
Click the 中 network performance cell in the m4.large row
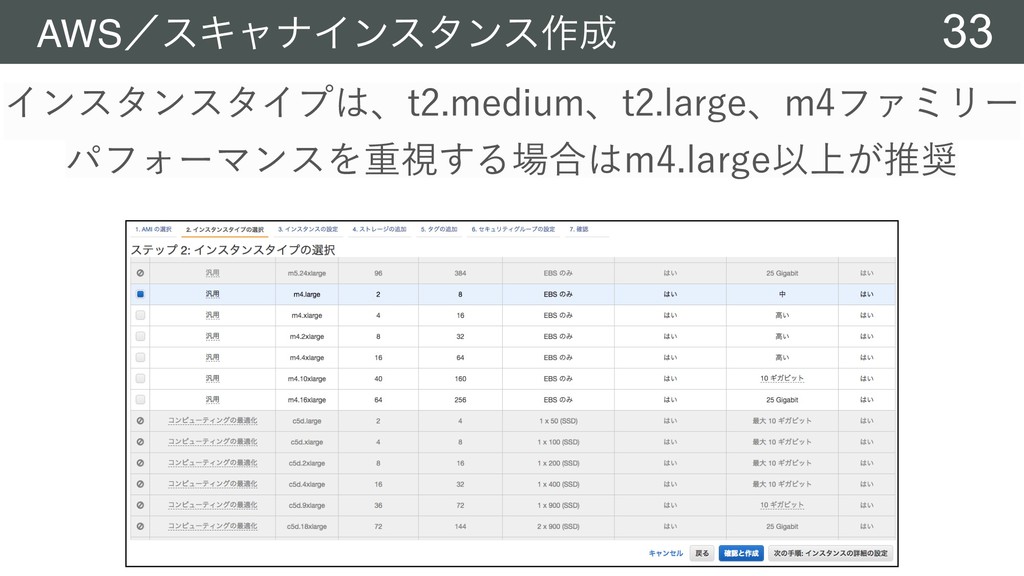782,295
